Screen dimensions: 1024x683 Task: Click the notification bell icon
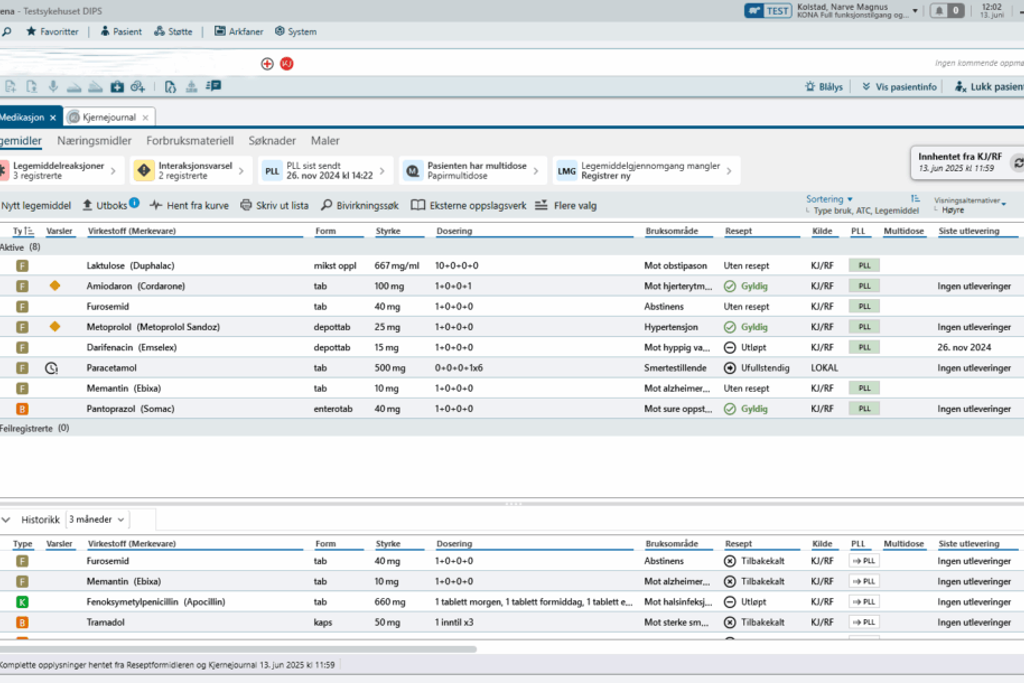[x=940, y=11]
